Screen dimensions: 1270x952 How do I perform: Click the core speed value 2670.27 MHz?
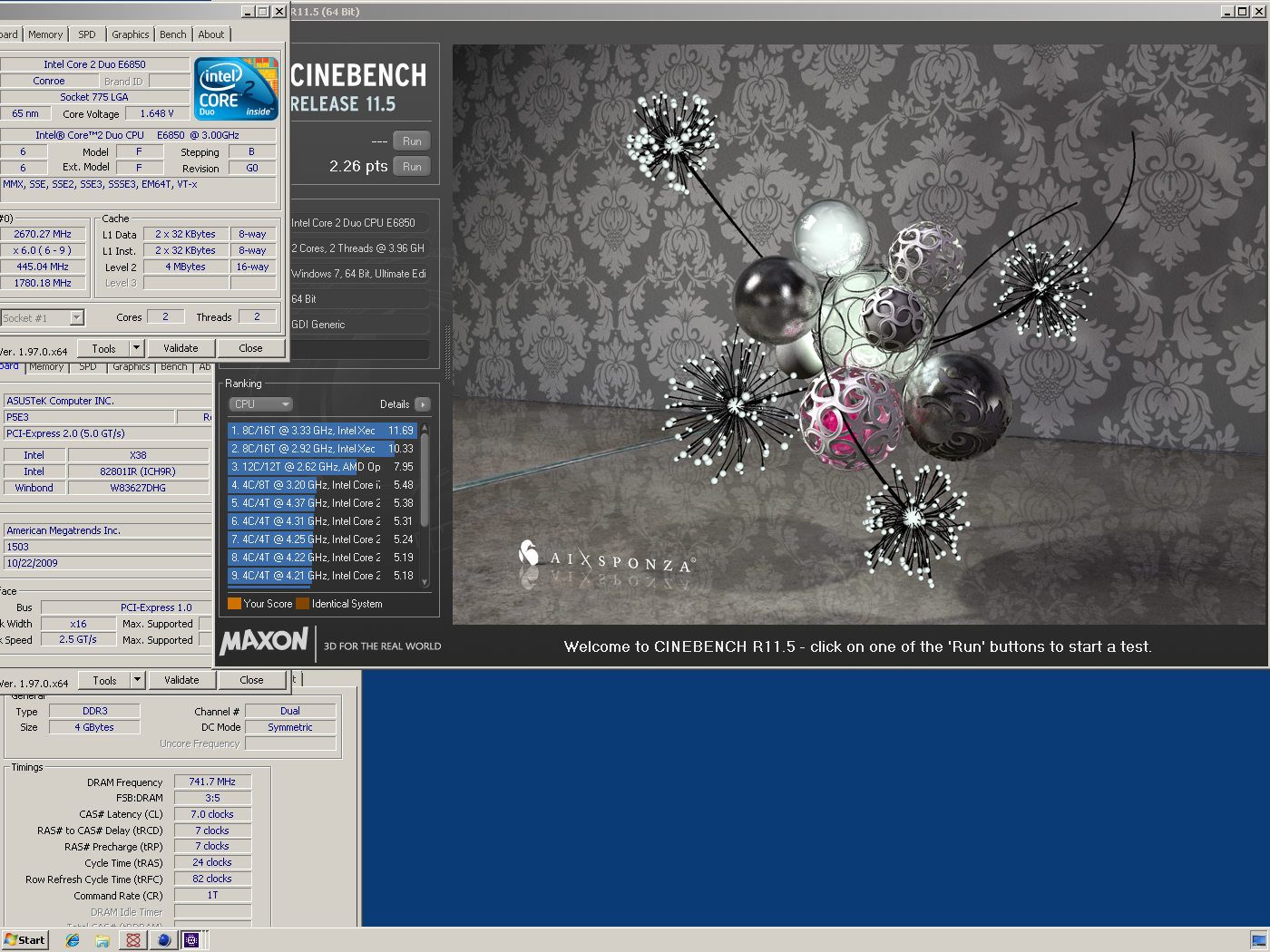point(43,234)
